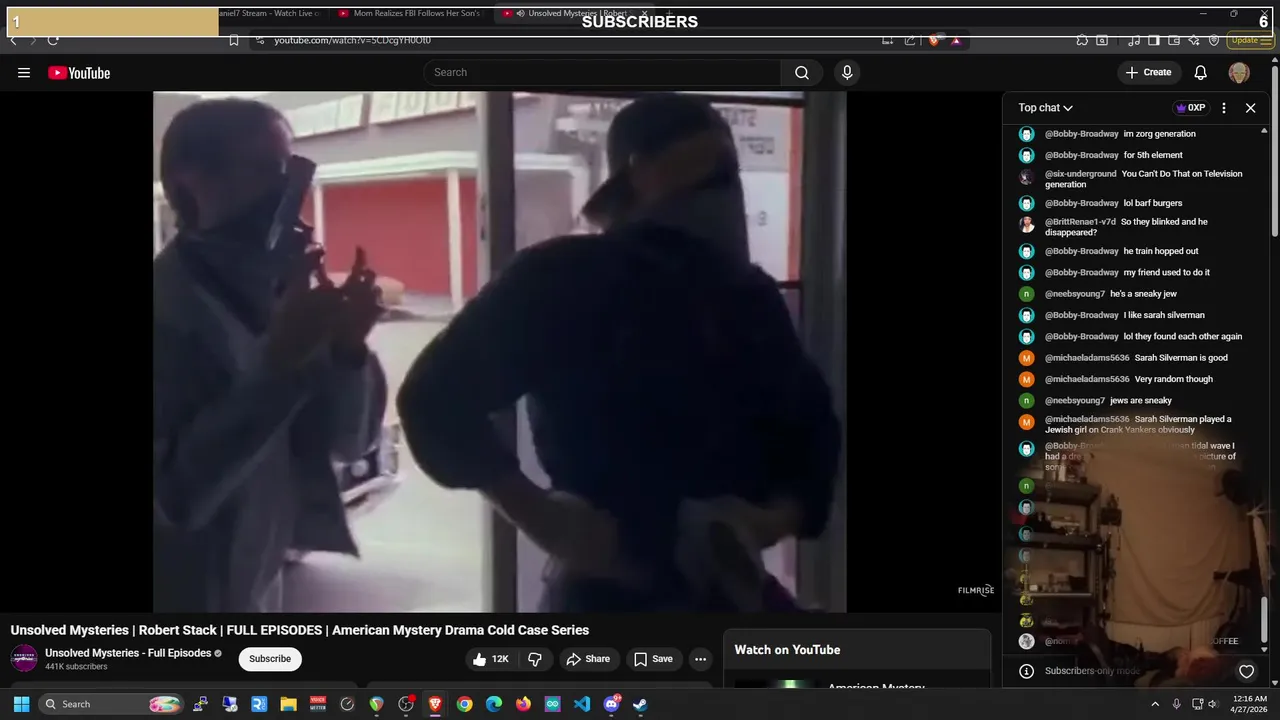Select the 'Unsolved Mysteries | Robert' tab
Screen dimensions: 1280x720
577,14
